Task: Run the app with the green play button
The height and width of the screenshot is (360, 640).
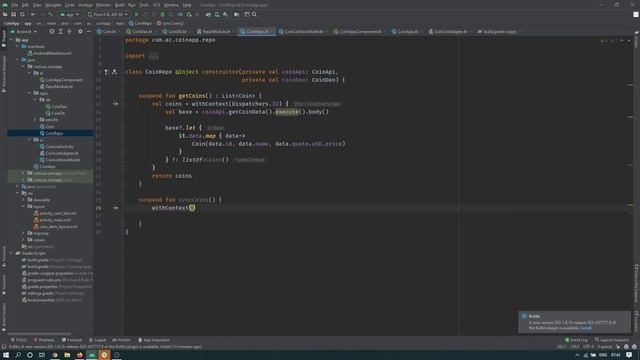Action: click(137, 14)
